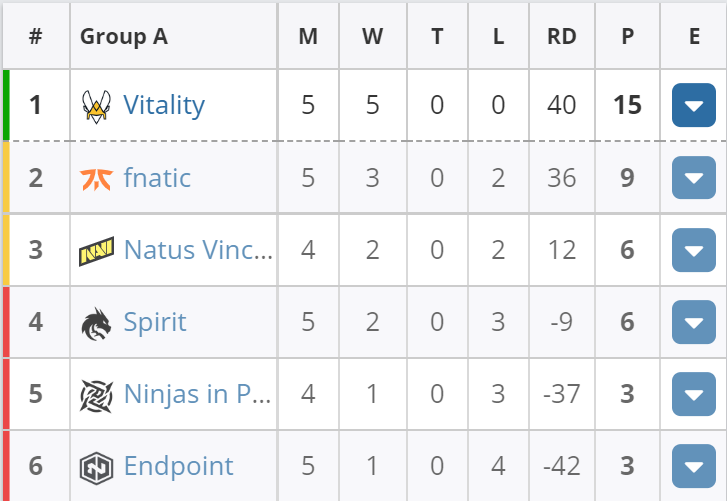Click the Spirit dragon logo icon
Viewport: 727px width, 501px height.
point(96,323)
